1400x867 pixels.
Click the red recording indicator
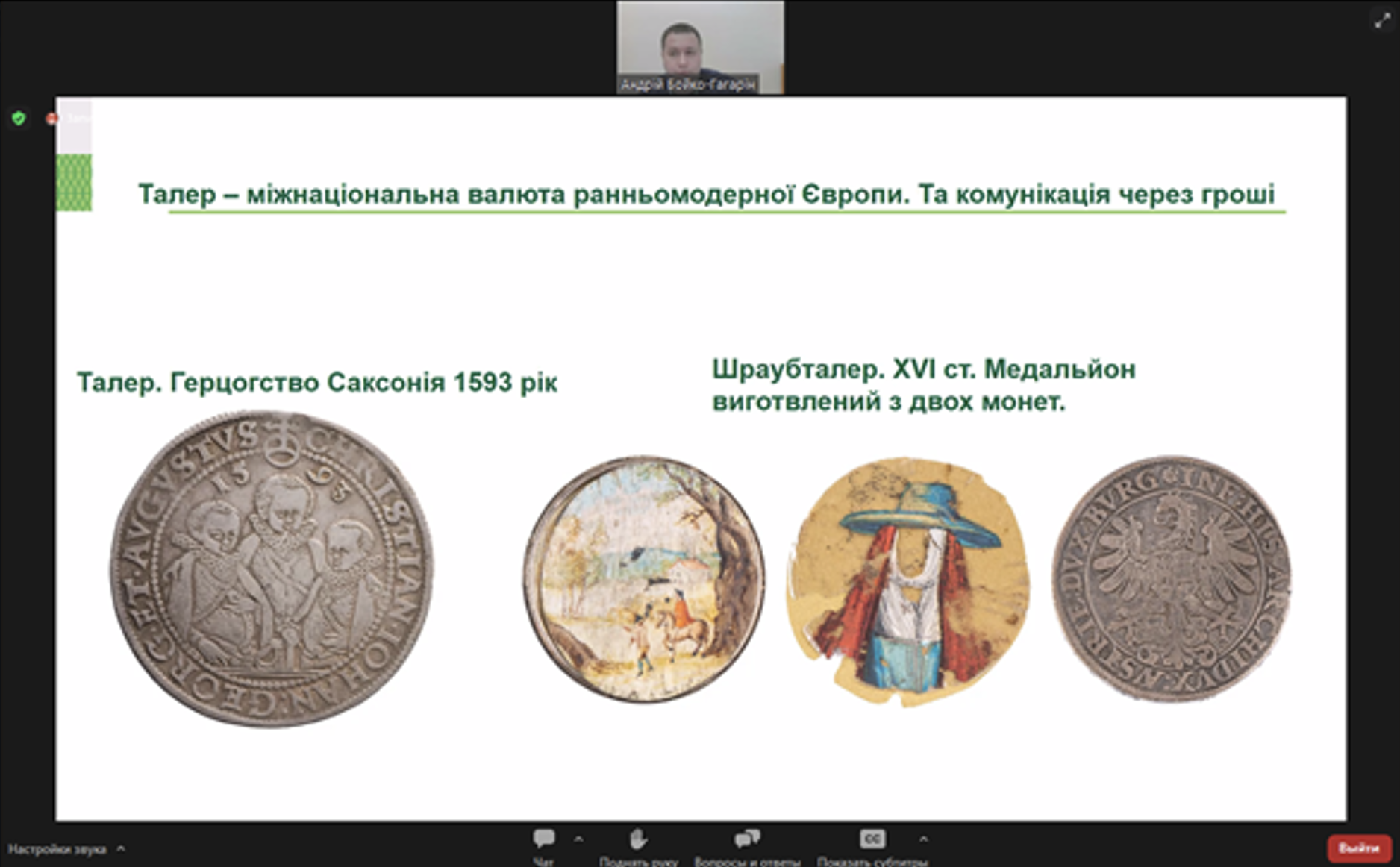pos(51,119)
